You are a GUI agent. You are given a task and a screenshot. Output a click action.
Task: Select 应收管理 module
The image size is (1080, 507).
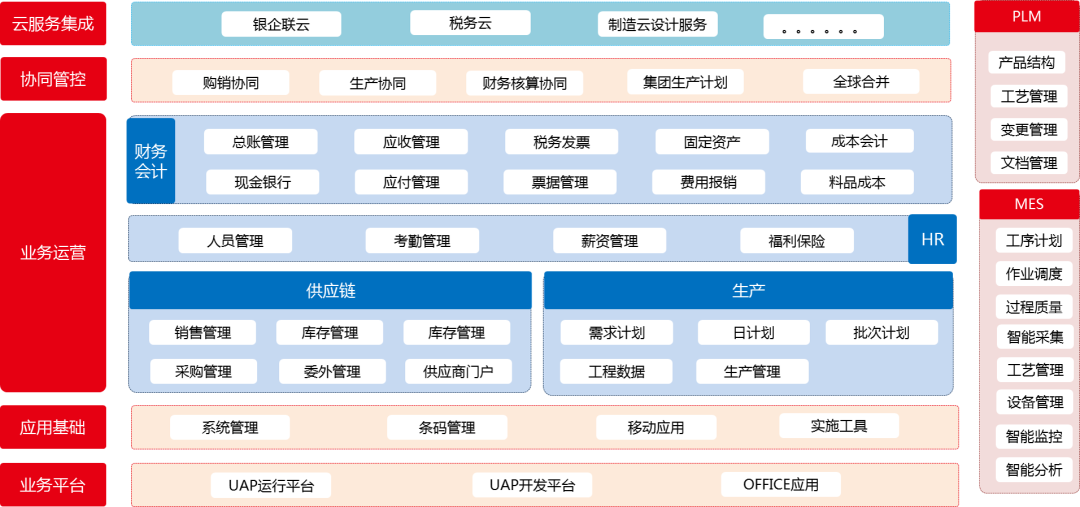point(411,142)
